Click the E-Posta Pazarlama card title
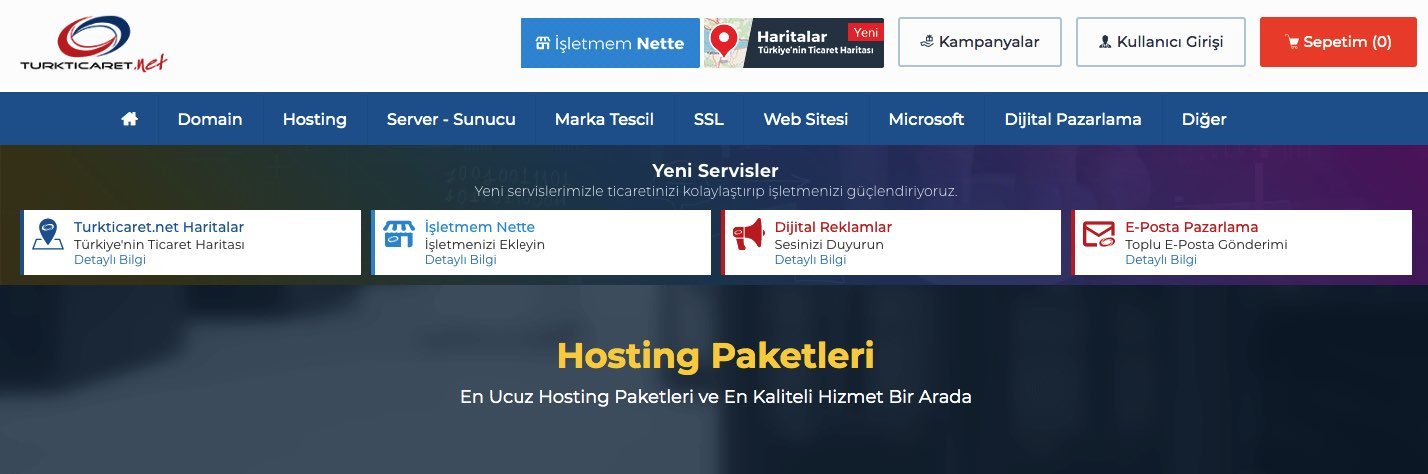 coord(1192,227)
